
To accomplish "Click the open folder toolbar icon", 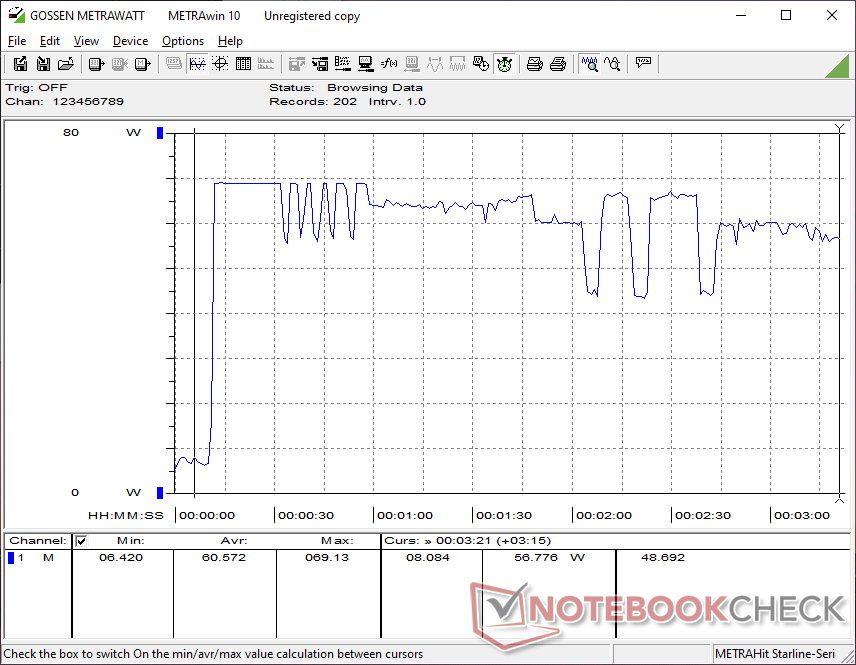I will point(66,64).
